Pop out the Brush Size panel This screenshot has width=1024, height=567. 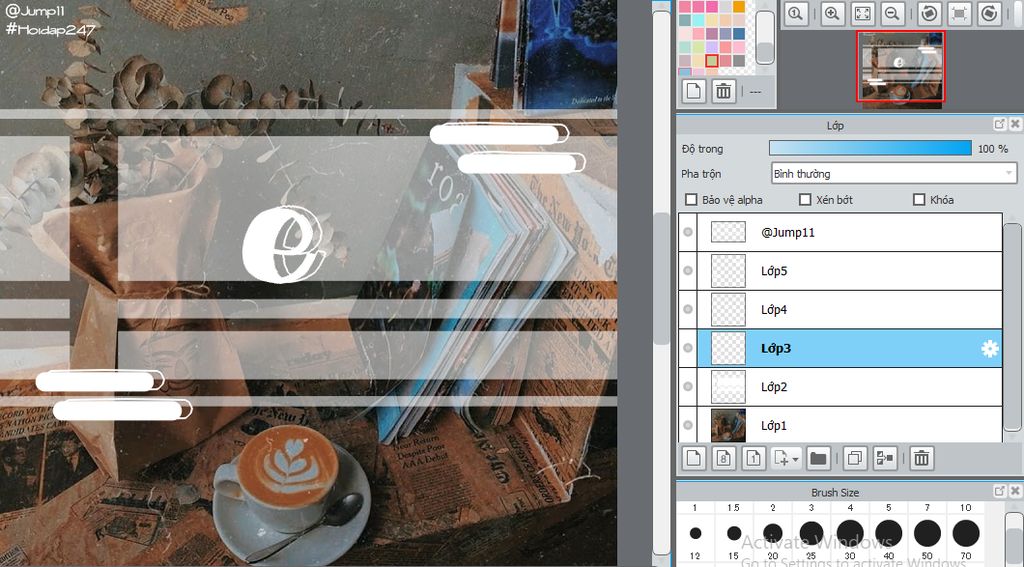1000,491
